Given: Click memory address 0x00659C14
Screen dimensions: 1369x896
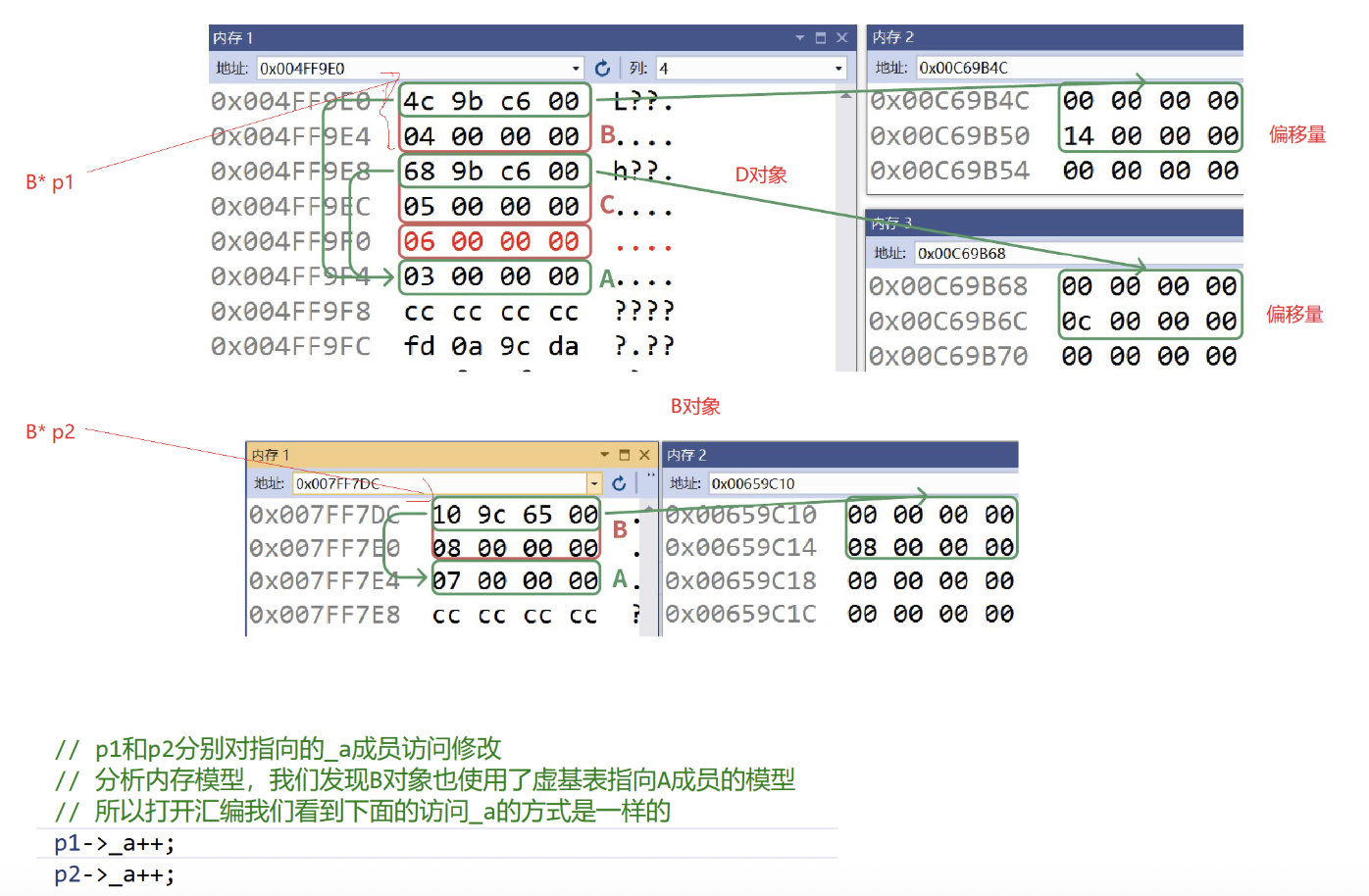Looking at the screenshot, I should (x=740, y=547).
